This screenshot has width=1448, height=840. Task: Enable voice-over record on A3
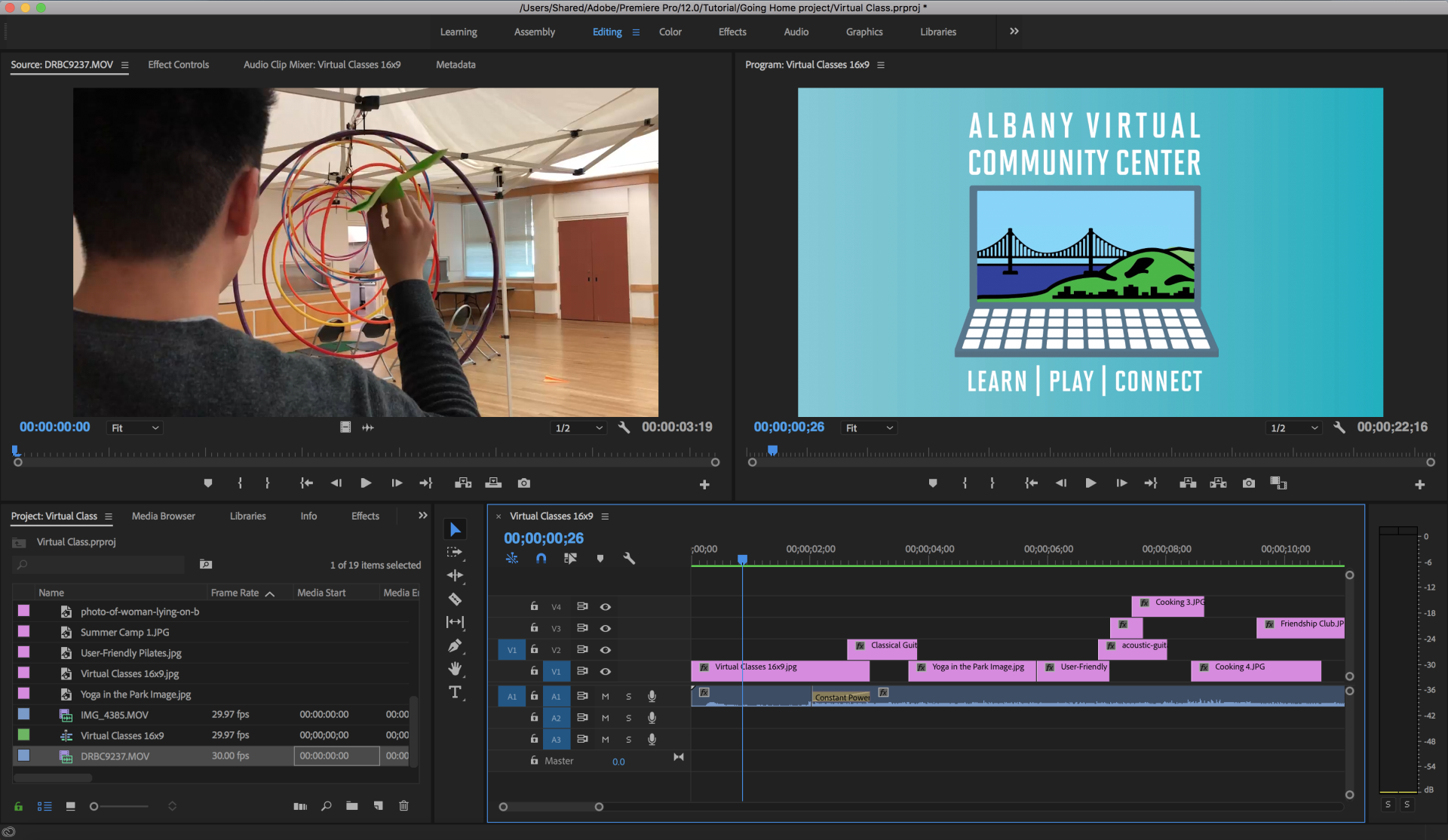click(x=652, y=740)
